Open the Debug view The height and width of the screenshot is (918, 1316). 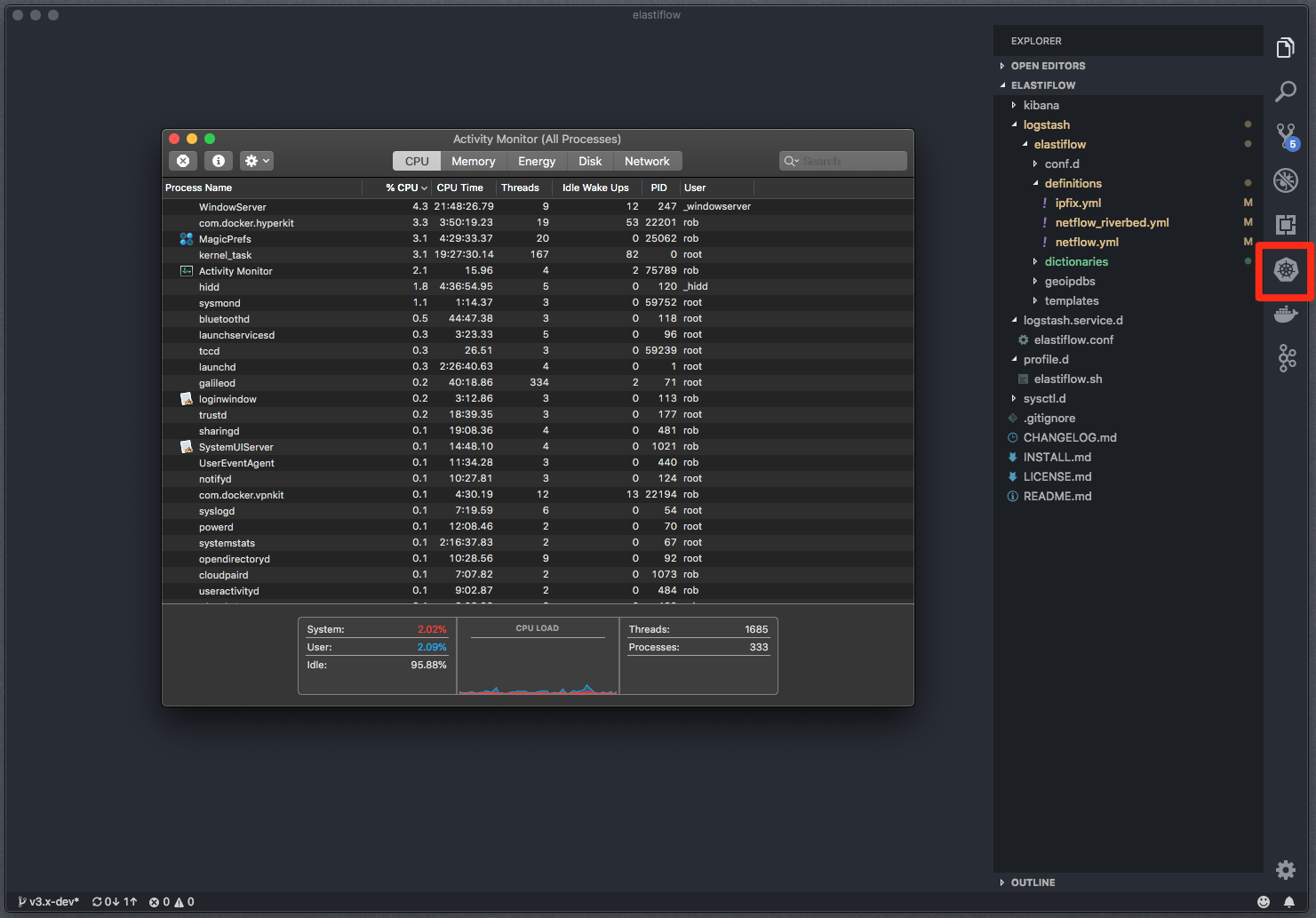click(x=1286, y=180)
